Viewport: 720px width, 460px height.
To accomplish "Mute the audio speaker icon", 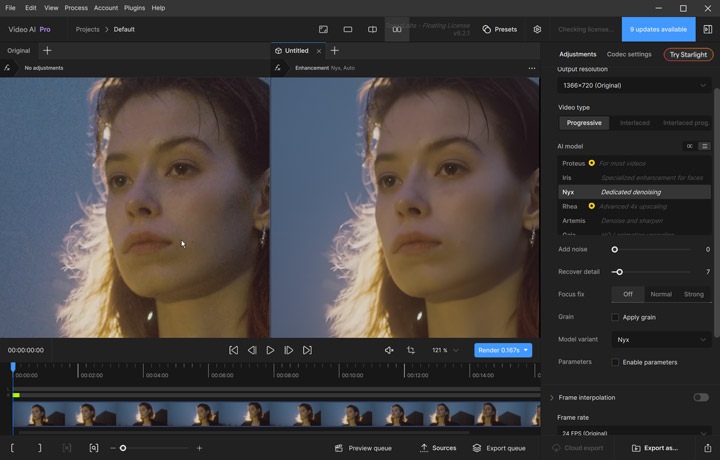I will point(389,350).
